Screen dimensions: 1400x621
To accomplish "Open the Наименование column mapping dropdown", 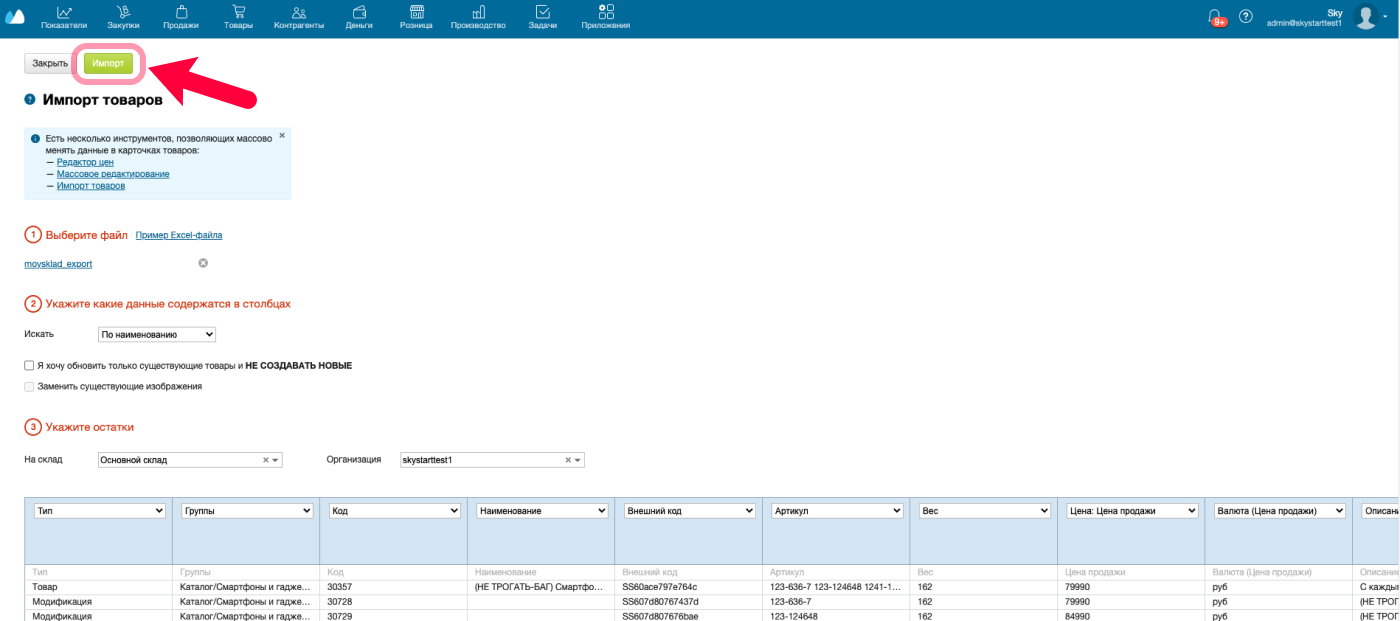I will click(543, 511).
